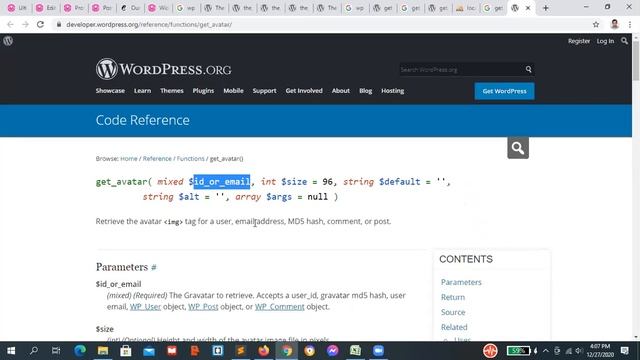The height and width of the screenshot is (360, 640).
Task: Open Task View in the taskbar
Action: (56, 351)
